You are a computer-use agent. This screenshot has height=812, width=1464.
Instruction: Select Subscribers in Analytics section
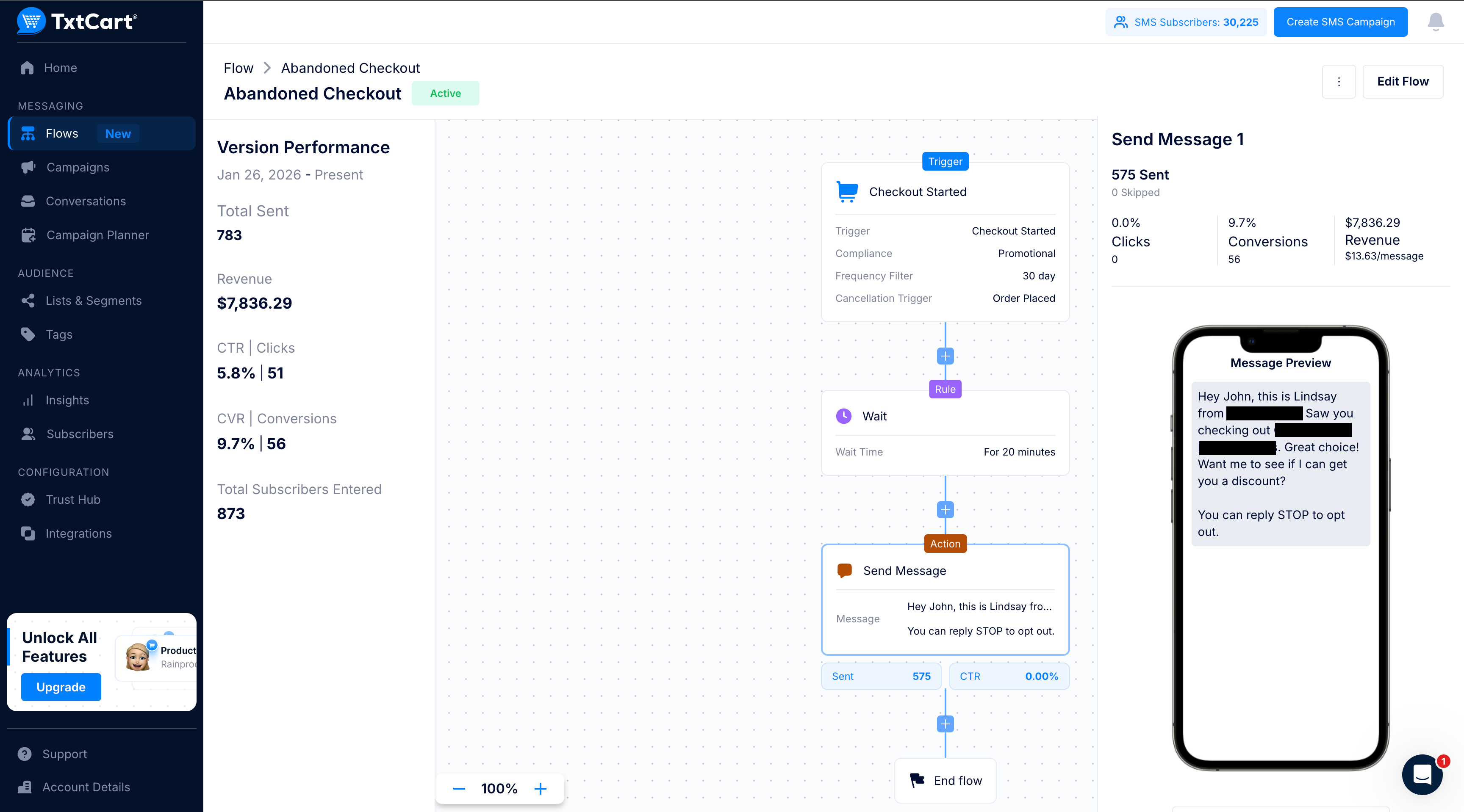102,434
